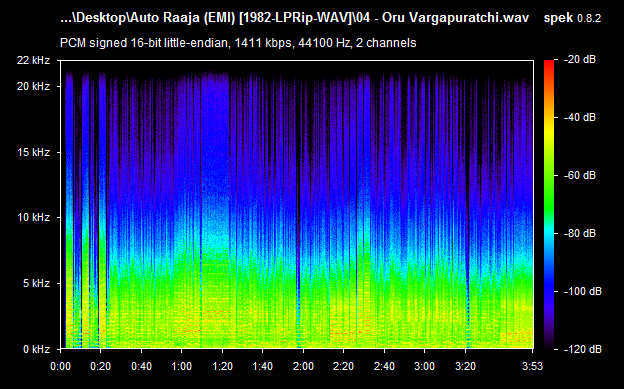Select the -100 dB scale label

coord(583,291)
